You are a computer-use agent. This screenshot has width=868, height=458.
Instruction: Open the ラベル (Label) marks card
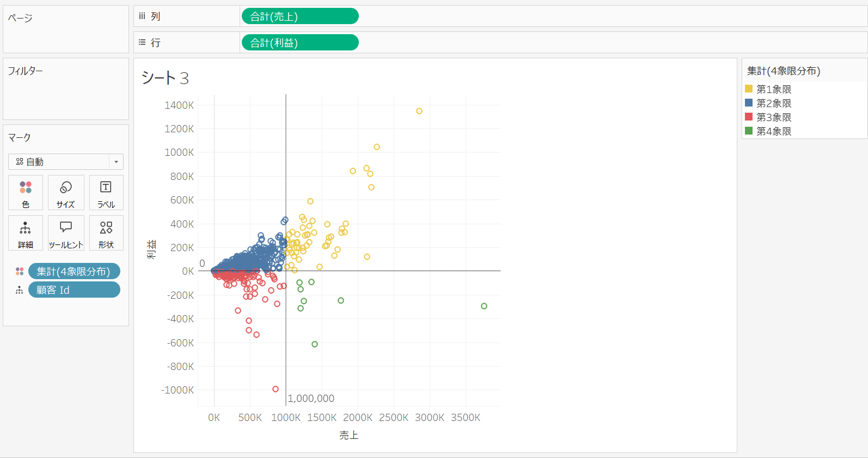[106, 193]
